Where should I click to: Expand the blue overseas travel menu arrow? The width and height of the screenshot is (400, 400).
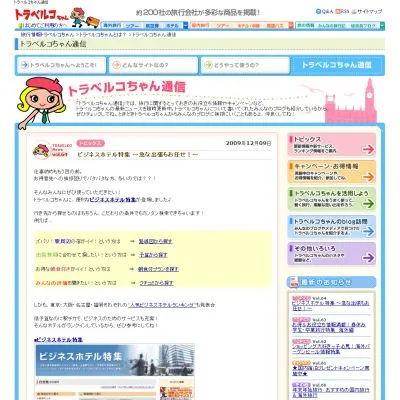click(186, 26)
